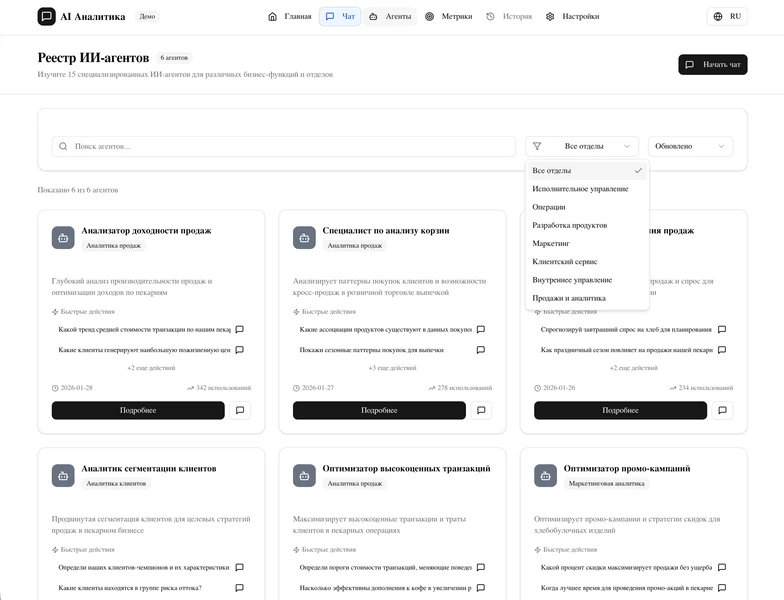Switch to the Чат tab
Image resolution: width=784 pixels, height=600 pixels.
[x=340, y=16]
